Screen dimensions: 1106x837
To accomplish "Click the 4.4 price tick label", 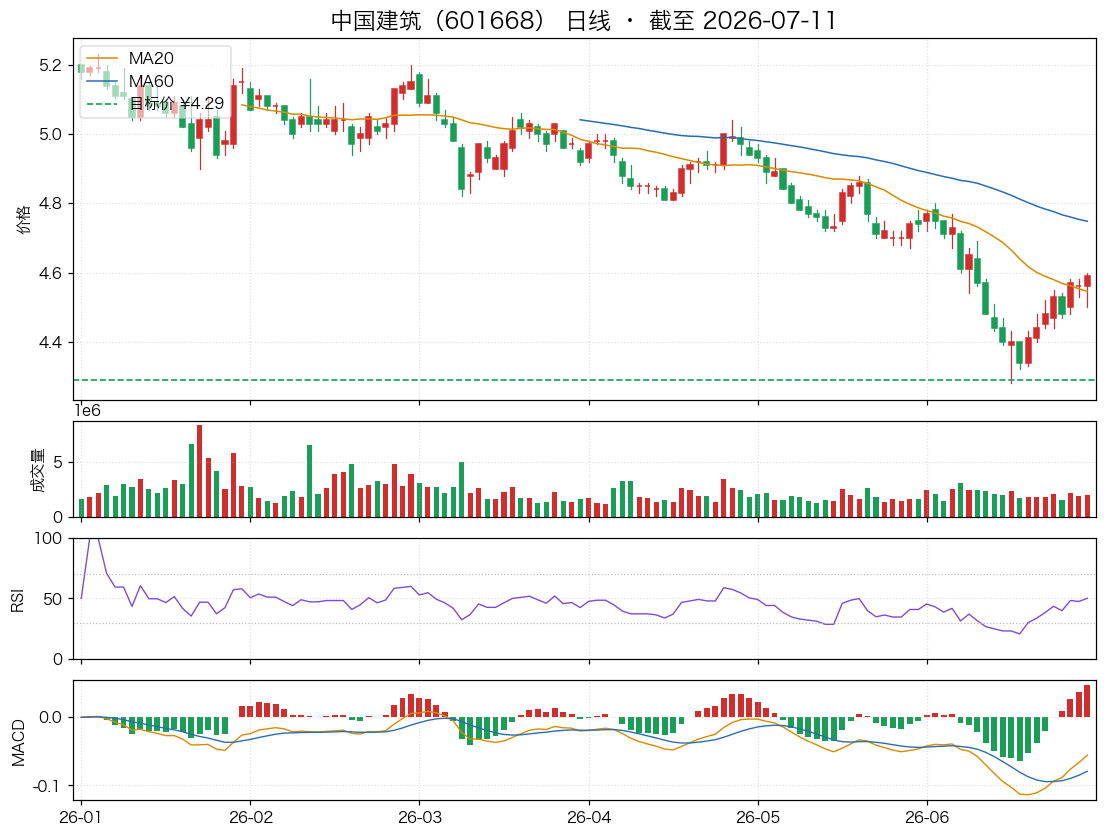I will click(x=51, y=343).
